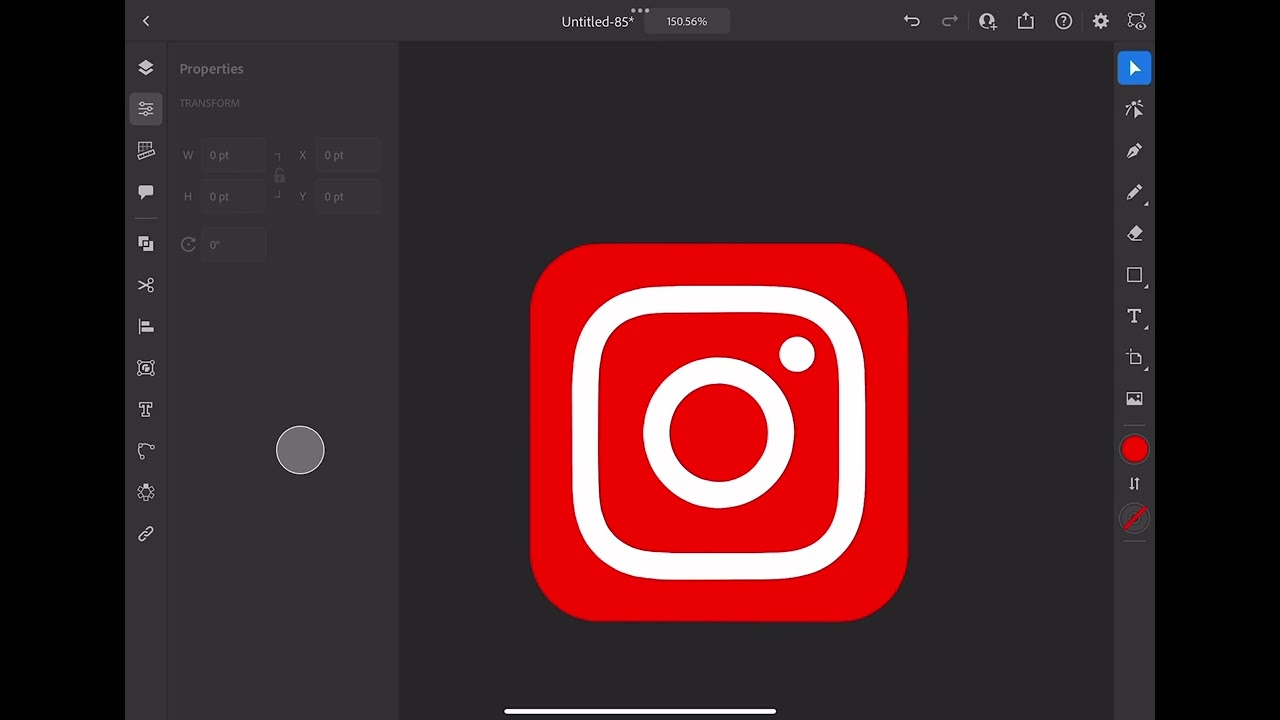This screenshot has height=720, width=1280.
Task: Open the Comments panel
Action: [x=146, y=192]
